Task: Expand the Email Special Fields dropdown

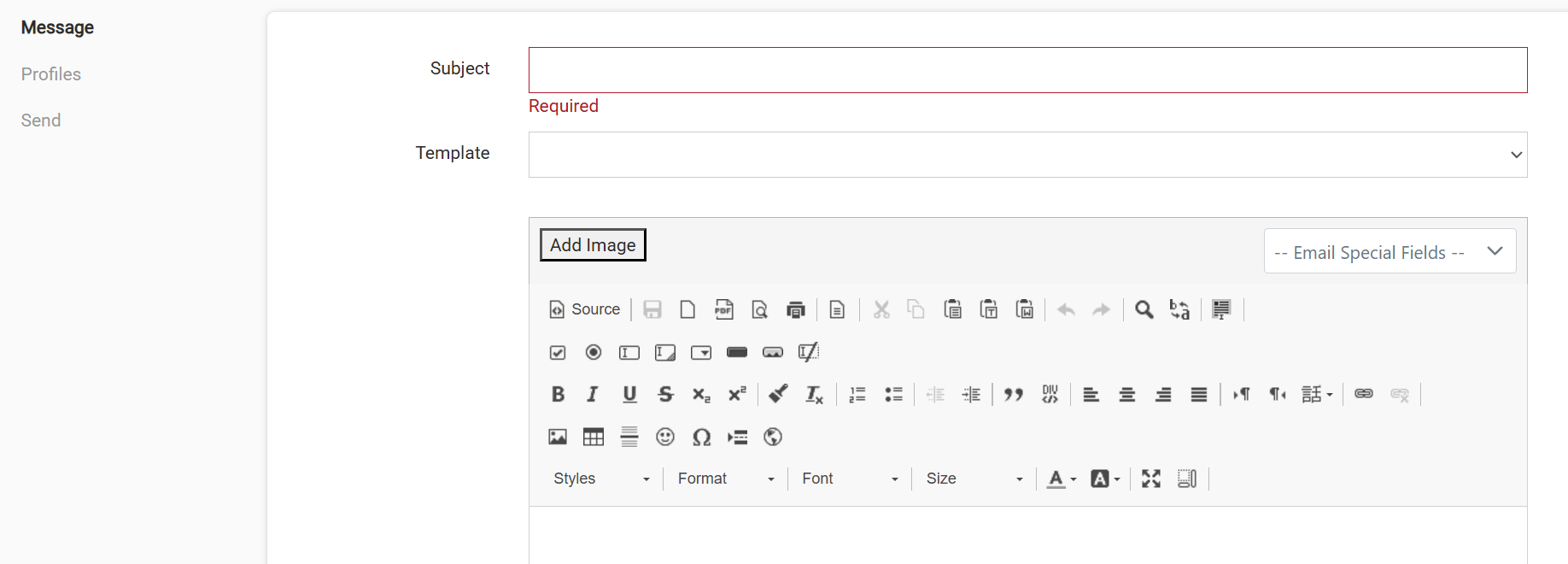Action: click(x=1390, y=251)
